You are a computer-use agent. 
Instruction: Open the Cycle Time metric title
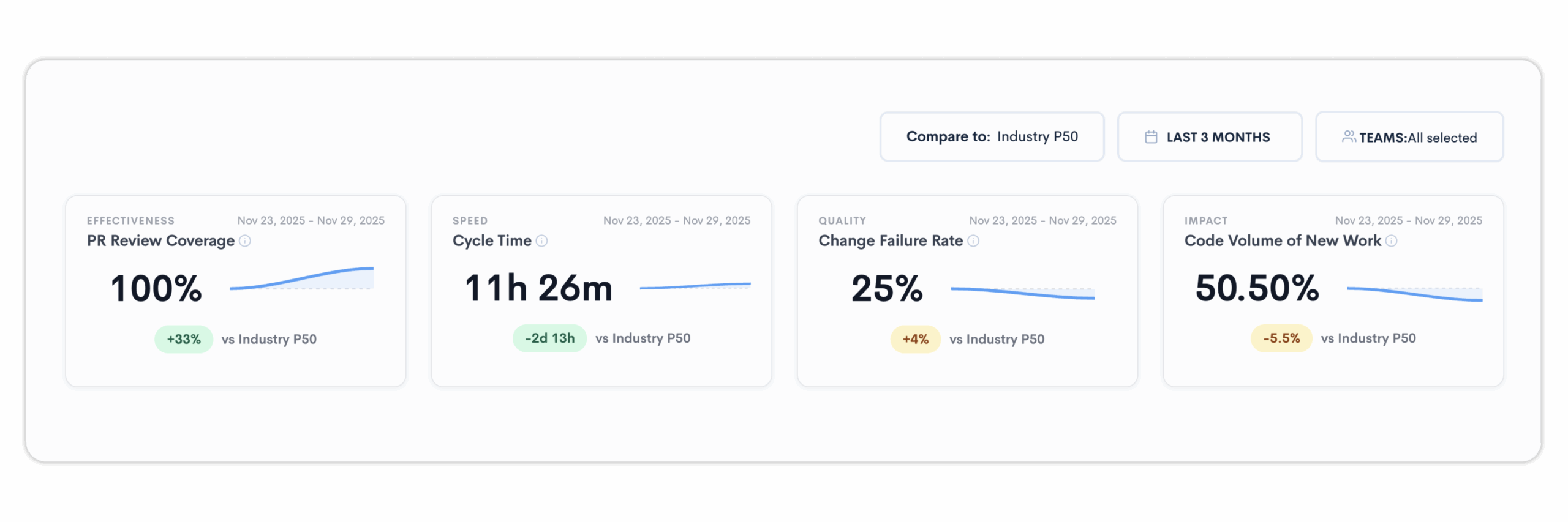coord(492,241)
